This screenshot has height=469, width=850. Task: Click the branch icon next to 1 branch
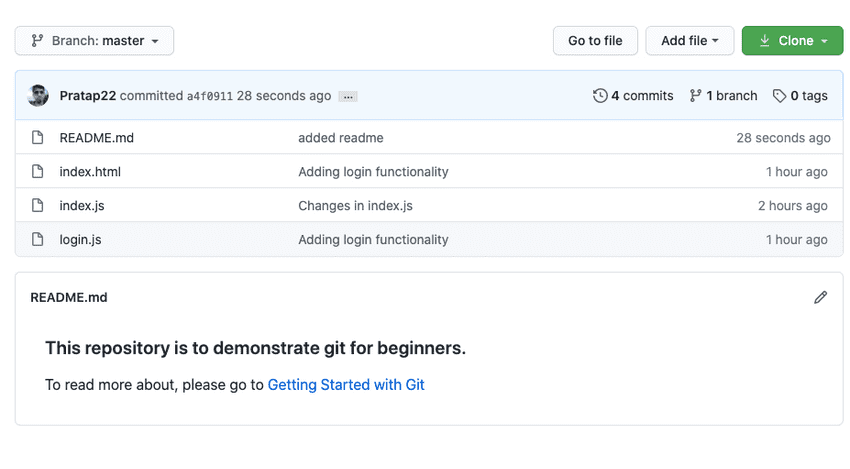[695, 96]
